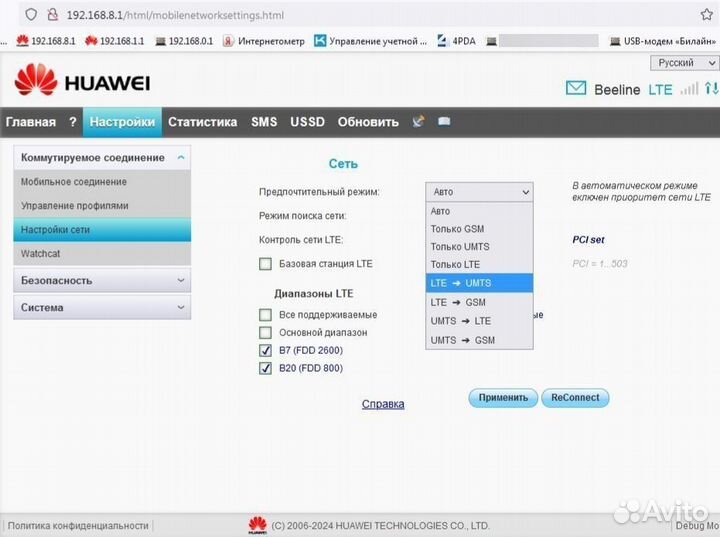
Task: Open the Обновить tab
Action: click(368, 122)
